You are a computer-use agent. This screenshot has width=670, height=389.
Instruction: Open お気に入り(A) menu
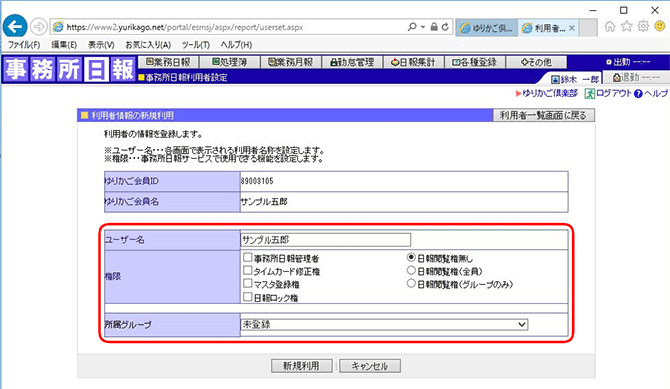pos(148,44)
